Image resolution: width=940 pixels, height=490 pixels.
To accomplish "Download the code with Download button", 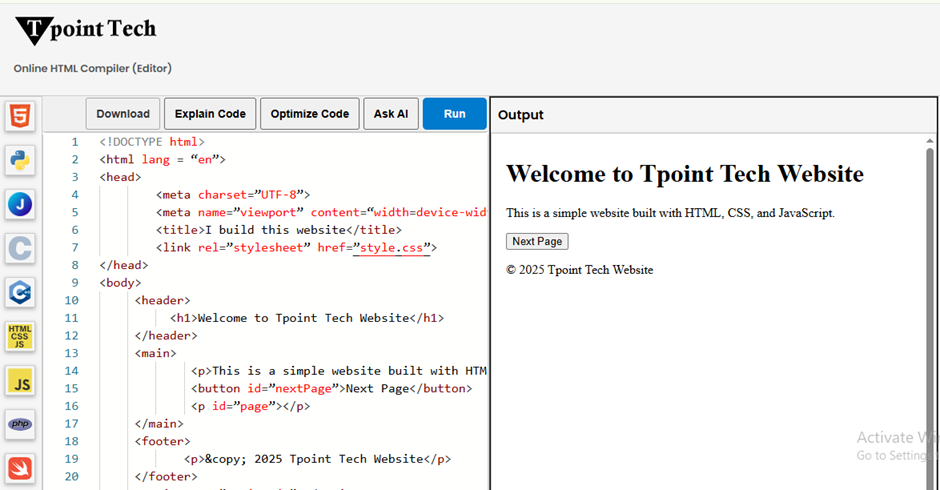I will (123, 114).
